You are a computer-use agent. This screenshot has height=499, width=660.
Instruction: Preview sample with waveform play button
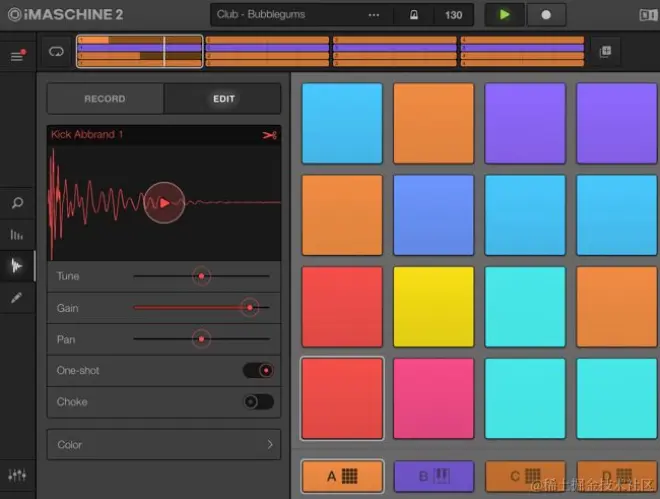[164, 203]
